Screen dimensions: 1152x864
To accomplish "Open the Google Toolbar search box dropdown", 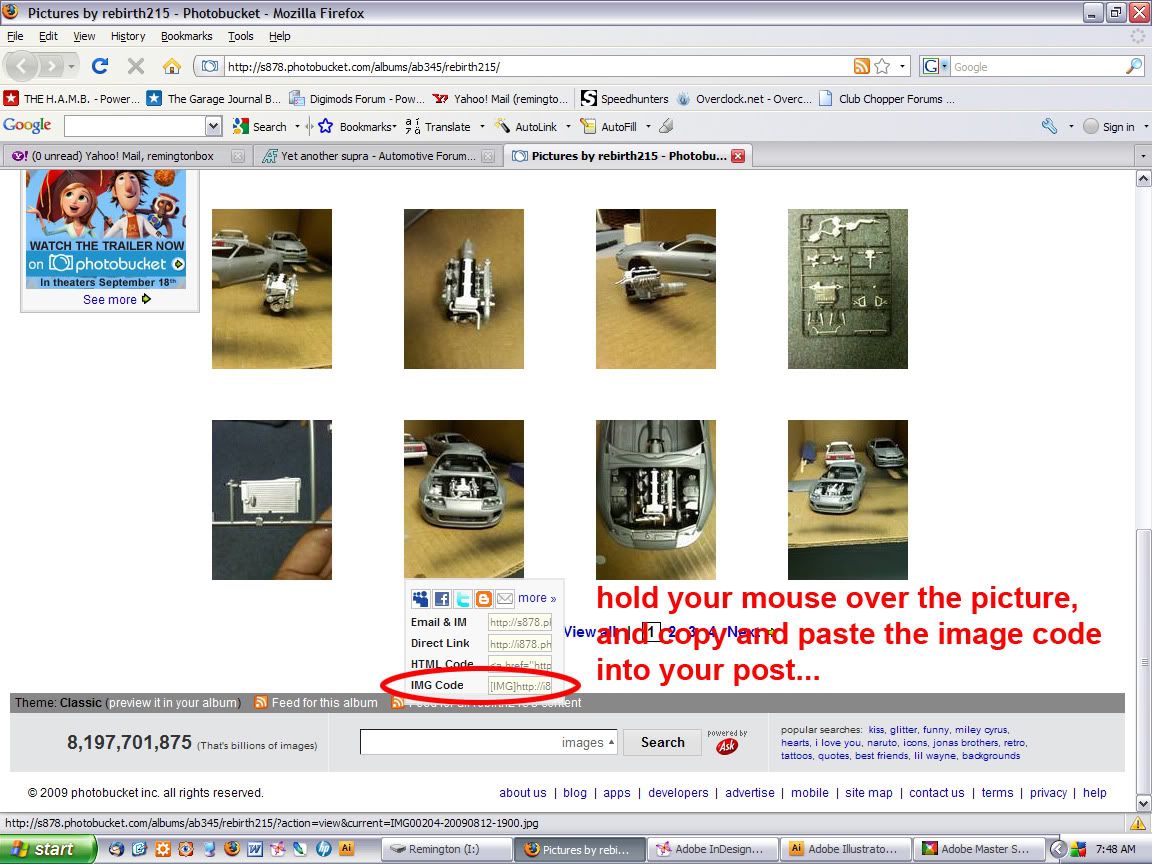I will (x=213, y=127).
